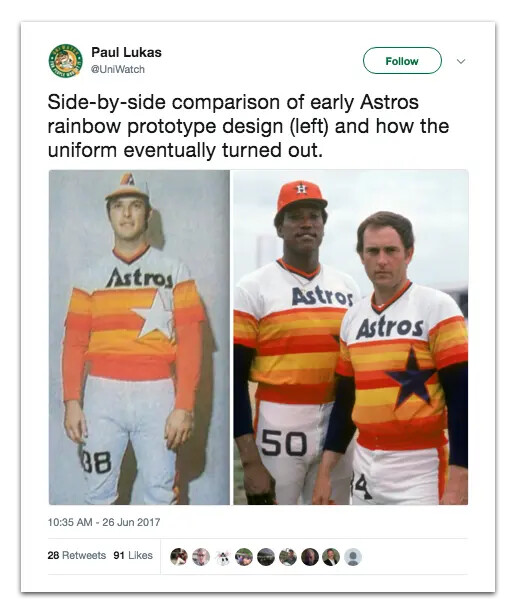View the 28 Retweets list
The image size is (515, 615).
pos(77,555)
